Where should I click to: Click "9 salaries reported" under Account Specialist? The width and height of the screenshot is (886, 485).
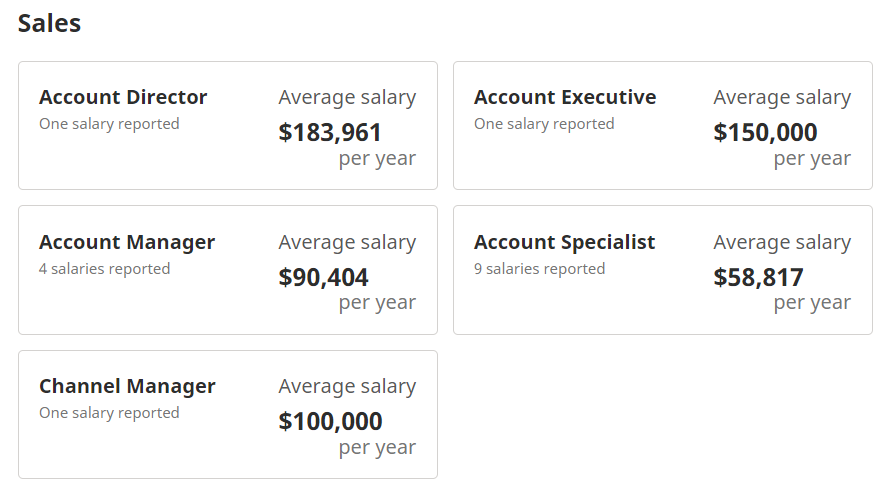pos(539,269)
